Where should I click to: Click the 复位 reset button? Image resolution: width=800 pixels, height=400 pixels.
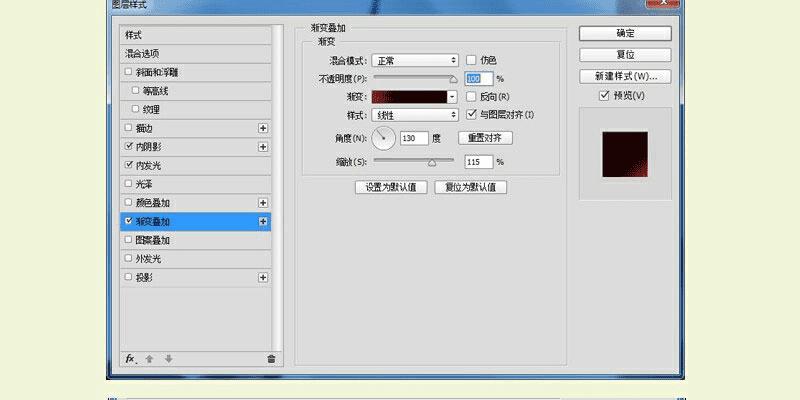[x=625, y=55]
